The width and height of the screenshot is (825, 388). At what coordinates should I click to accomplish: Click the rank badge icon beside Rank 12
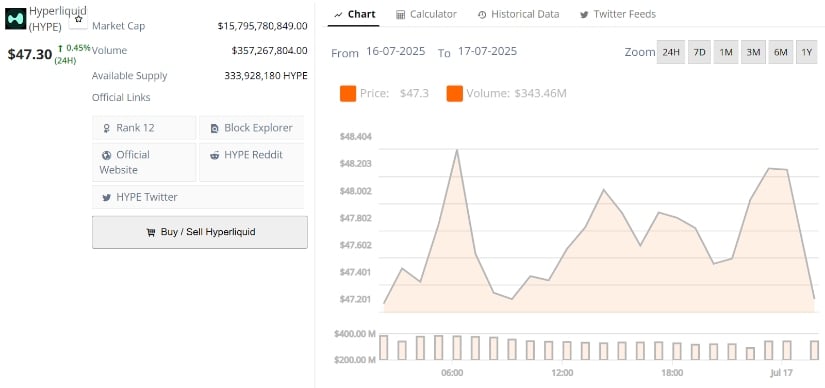coord(107,128)
